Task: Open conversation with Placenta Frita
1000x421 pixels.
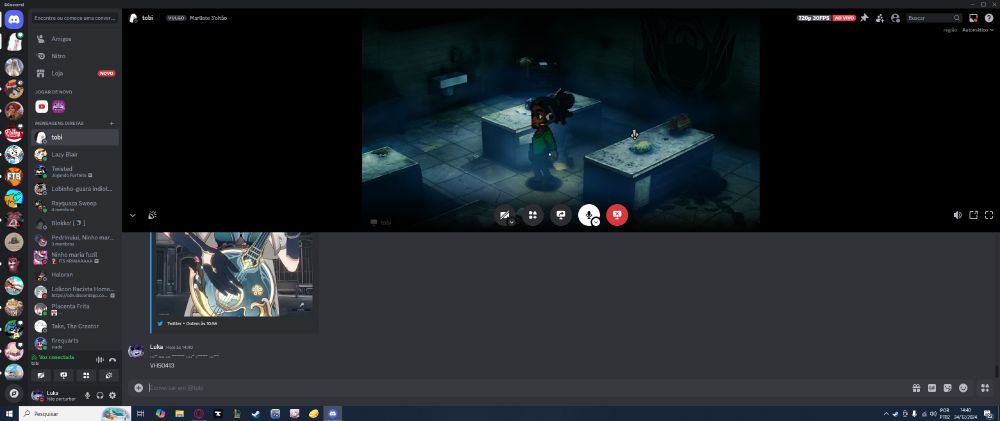Action: (75, 309)
